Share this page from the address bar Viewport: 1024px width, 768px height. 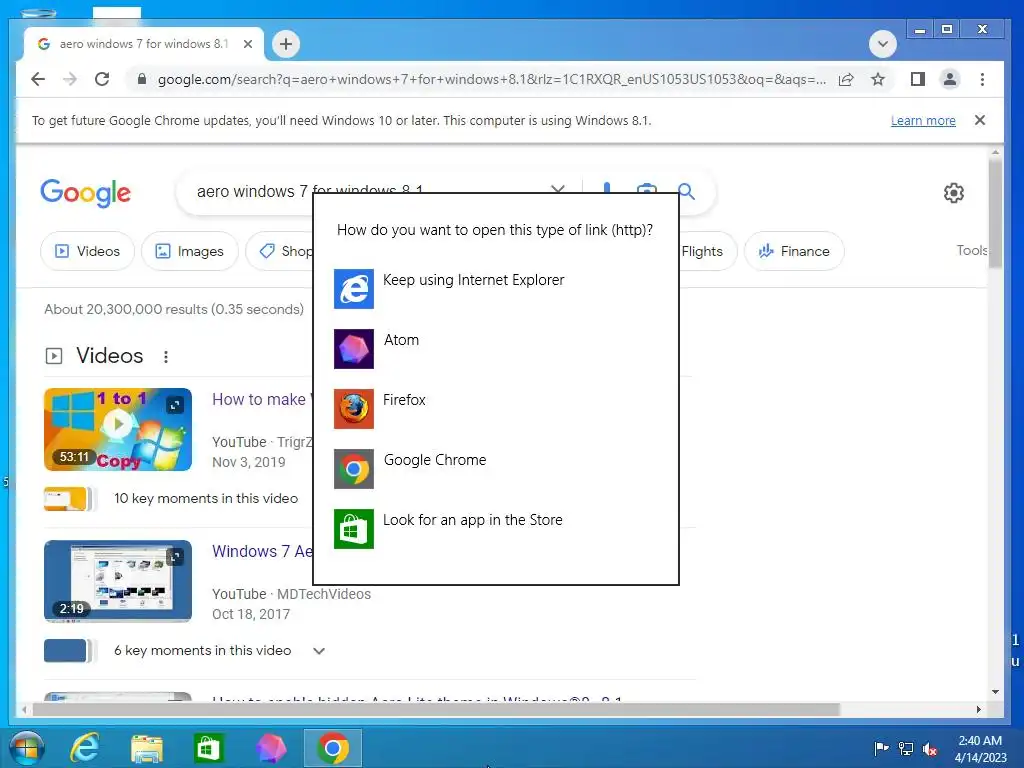[846, 79]
